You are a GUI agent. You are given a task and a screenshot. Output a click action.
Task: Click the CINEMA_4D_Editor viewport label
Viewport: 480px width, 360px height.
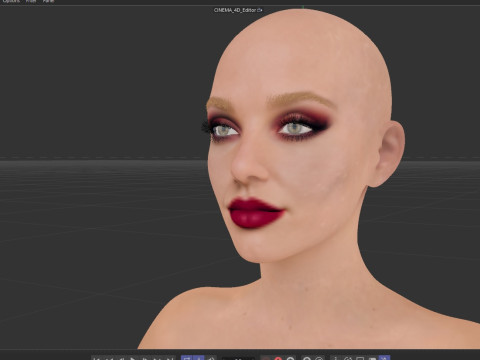235,10
